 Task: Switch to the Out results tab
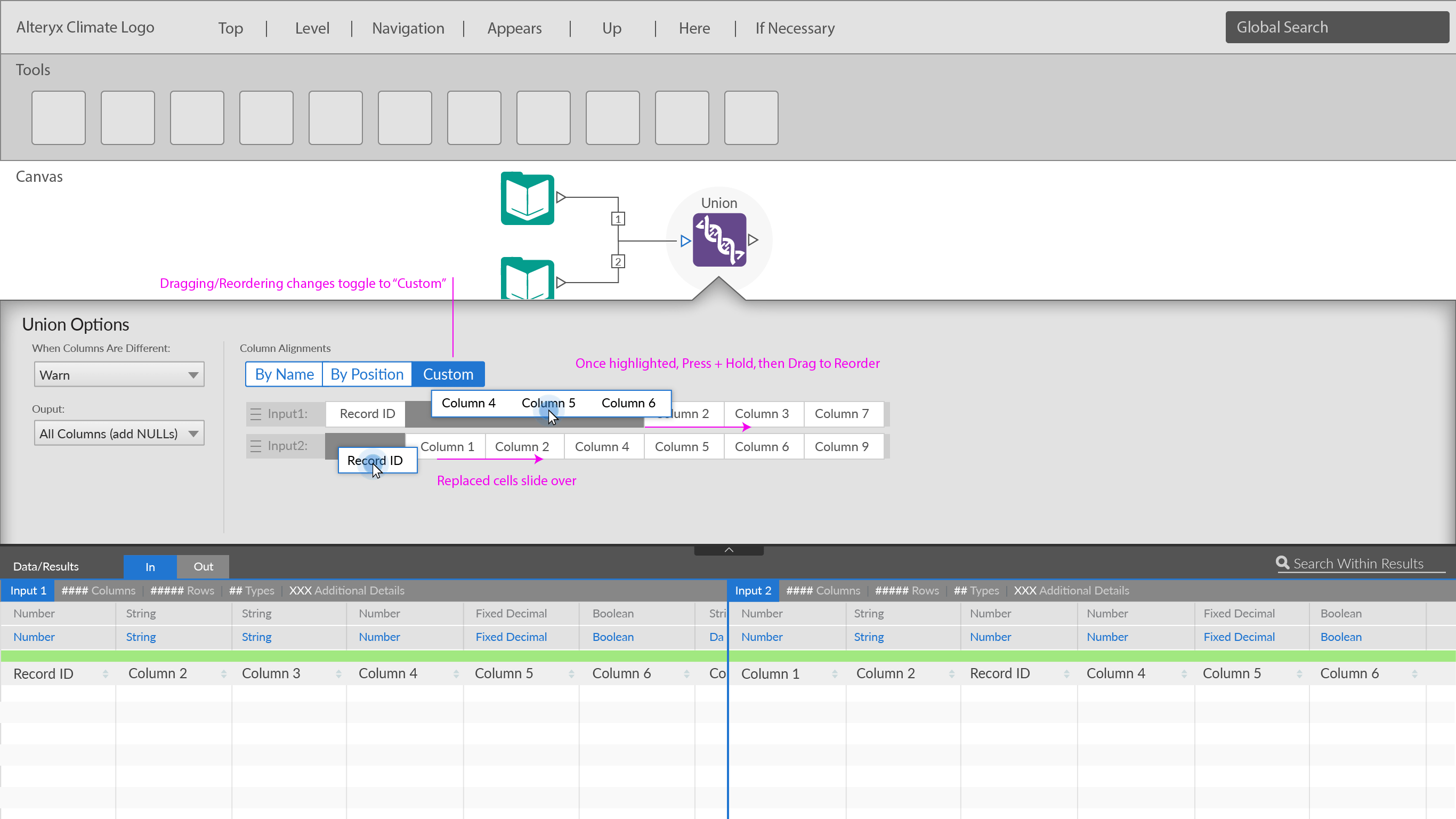pos(203,567)
